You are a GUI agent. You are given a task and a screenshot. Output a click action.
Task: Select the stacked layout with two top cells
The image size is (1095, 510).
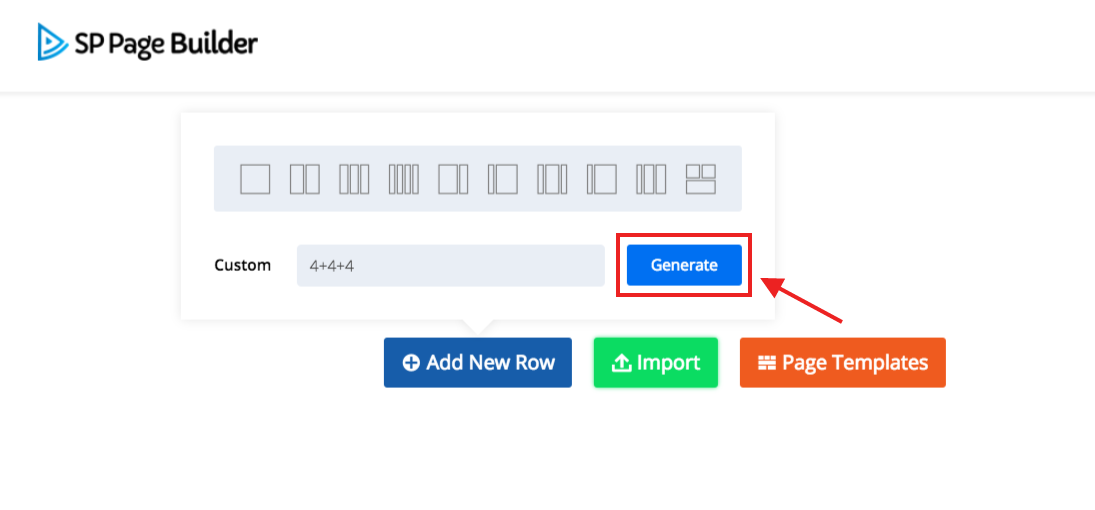[x=701, y=179]
